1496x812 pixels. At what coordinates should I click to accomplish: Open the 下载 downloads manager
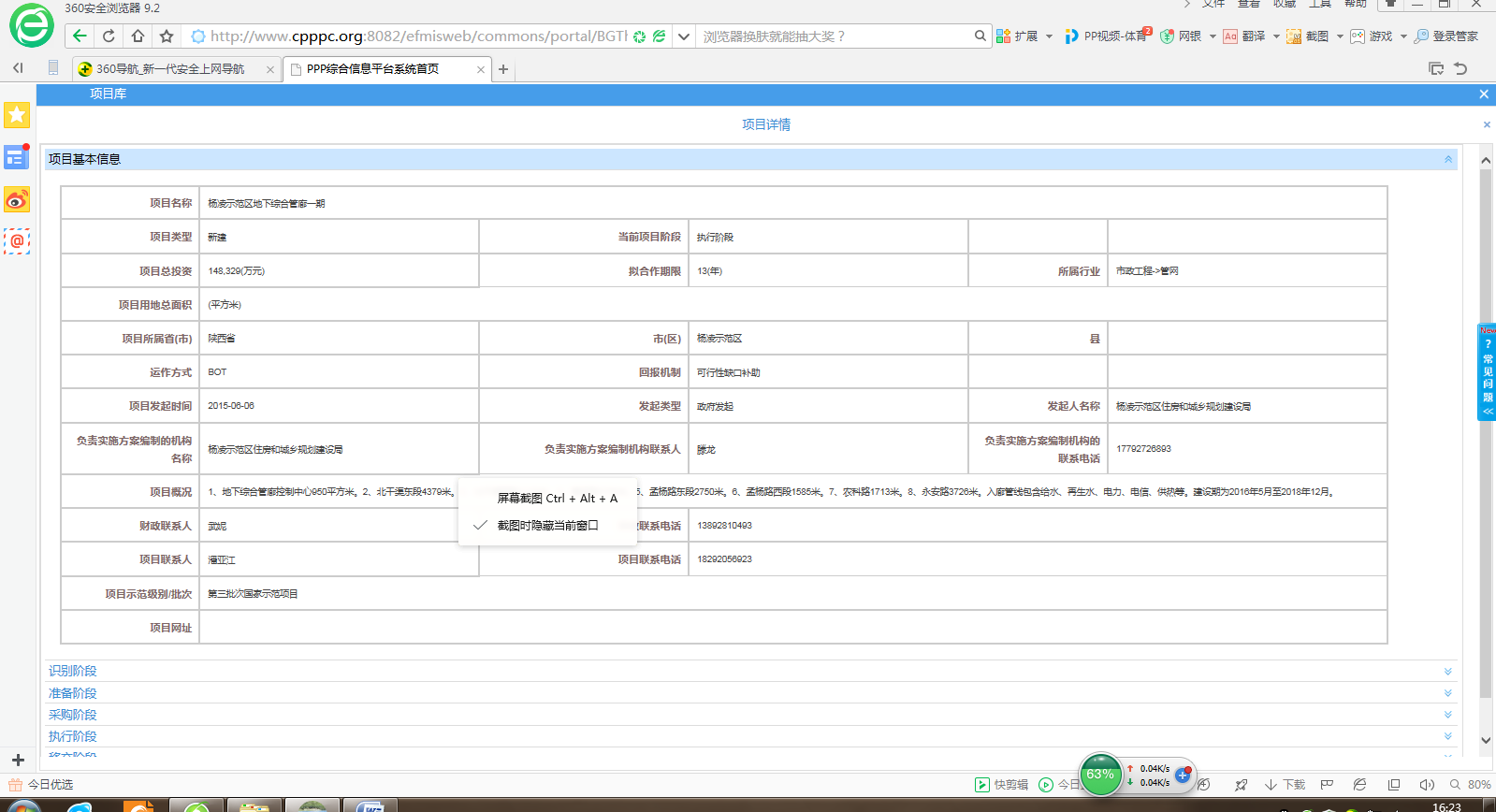(1285, 785)
